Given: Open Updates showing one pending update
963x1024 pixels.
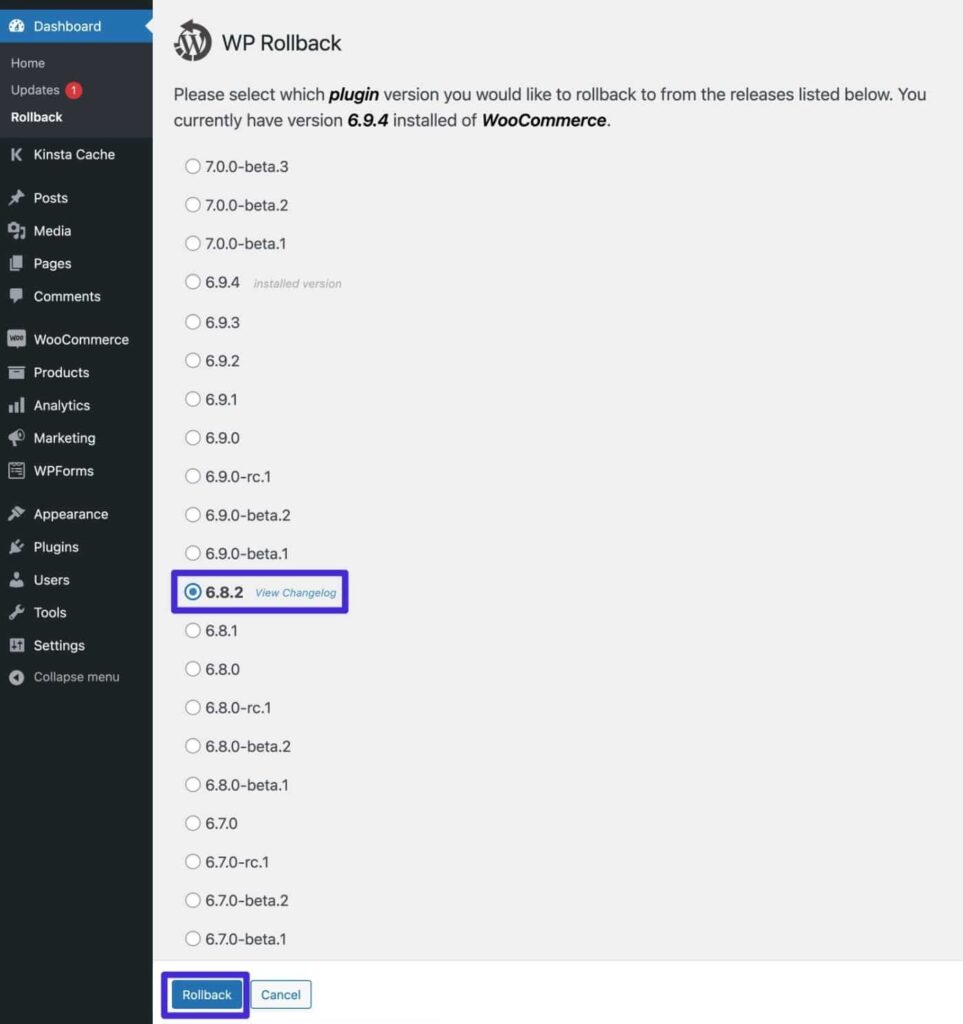Looking at the screenshot, I should point(37,89).
